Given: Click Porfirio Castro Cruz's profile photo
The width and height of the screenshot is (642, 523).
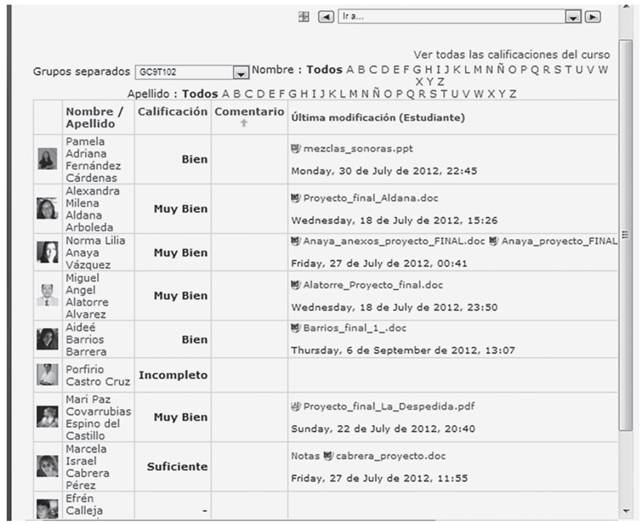Looking at the screenshot, I should pyautogui.click(x=47, y=375).
